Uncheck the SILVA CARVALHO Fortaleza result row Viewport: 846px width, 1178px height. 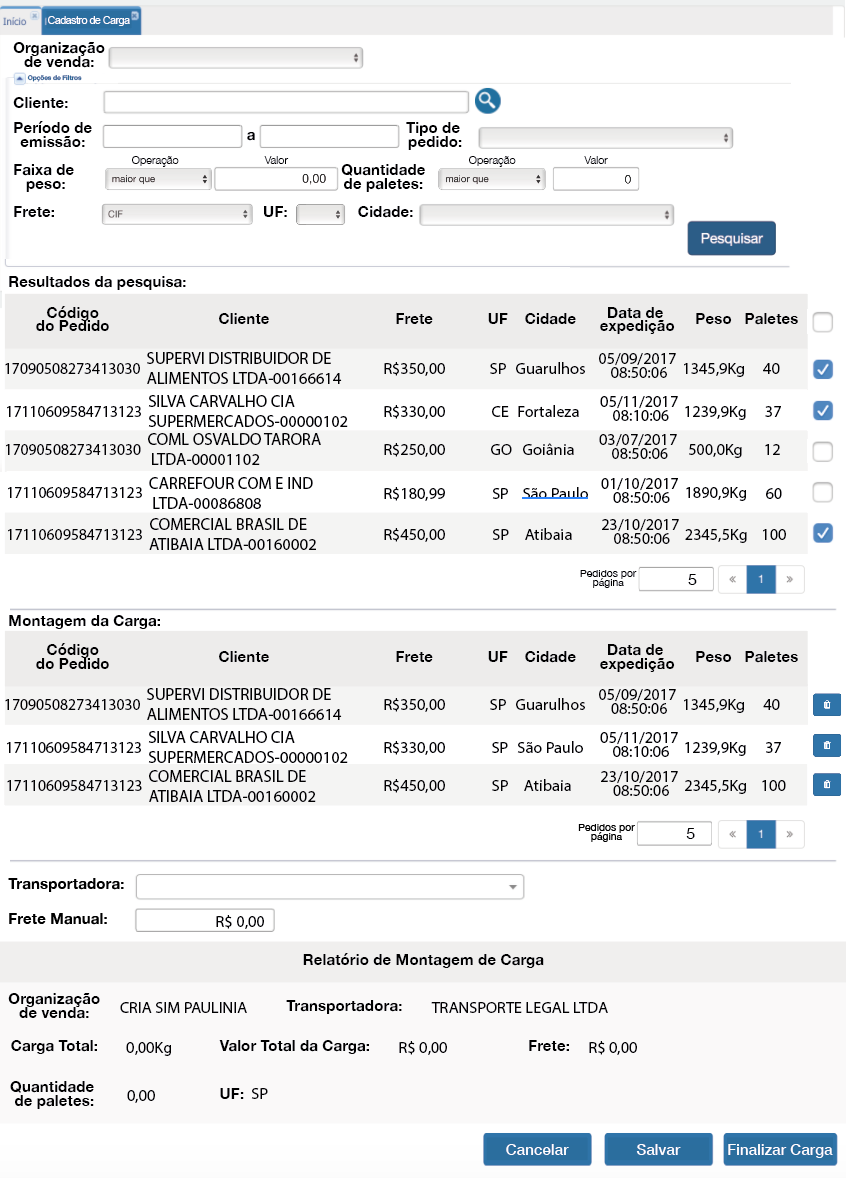[x=823, y=410]
